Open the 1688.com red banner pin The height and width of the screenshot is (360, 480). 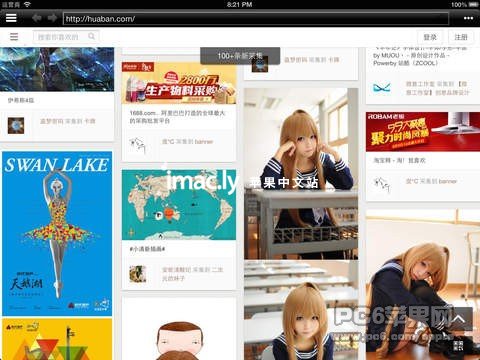click(x=179, y=83)
